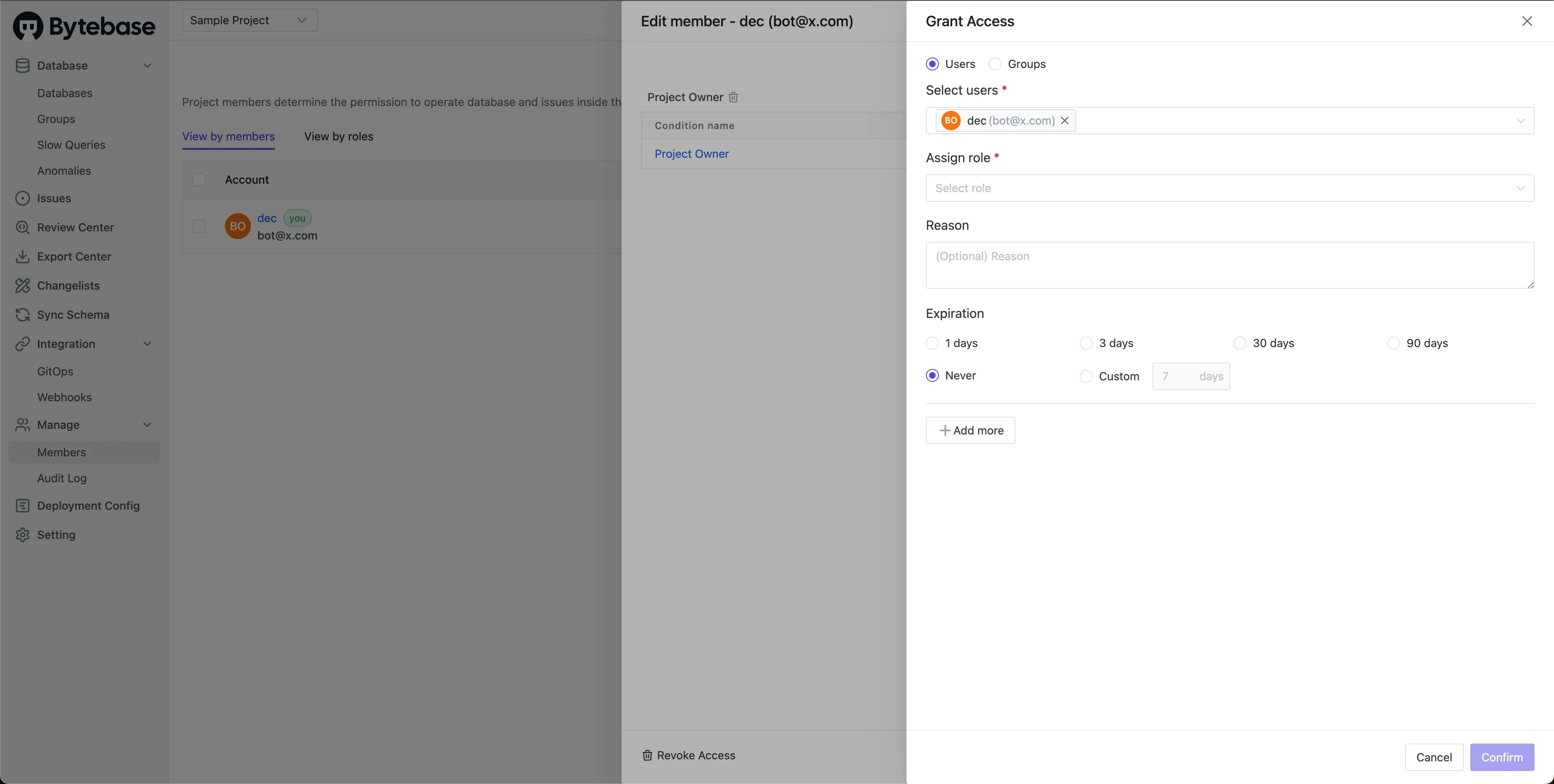
Task: Click the Export Center download icon
Action: tap(22, 256)
